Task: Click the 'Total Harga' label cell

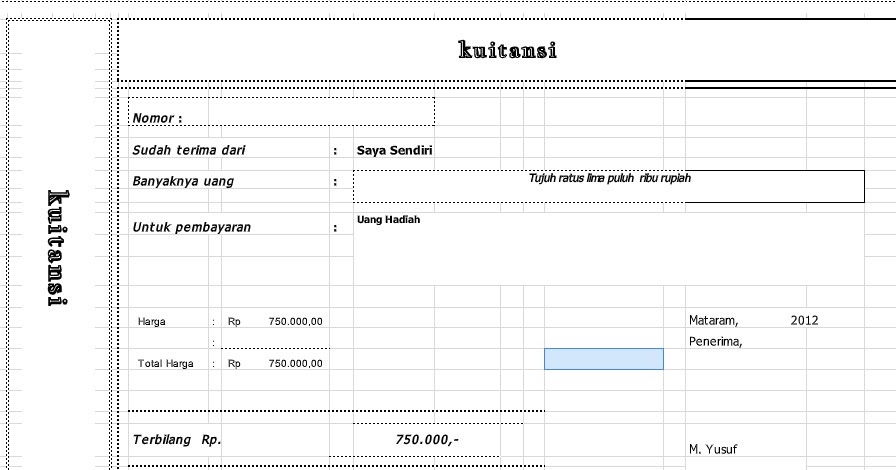Action: click(165, 363)
